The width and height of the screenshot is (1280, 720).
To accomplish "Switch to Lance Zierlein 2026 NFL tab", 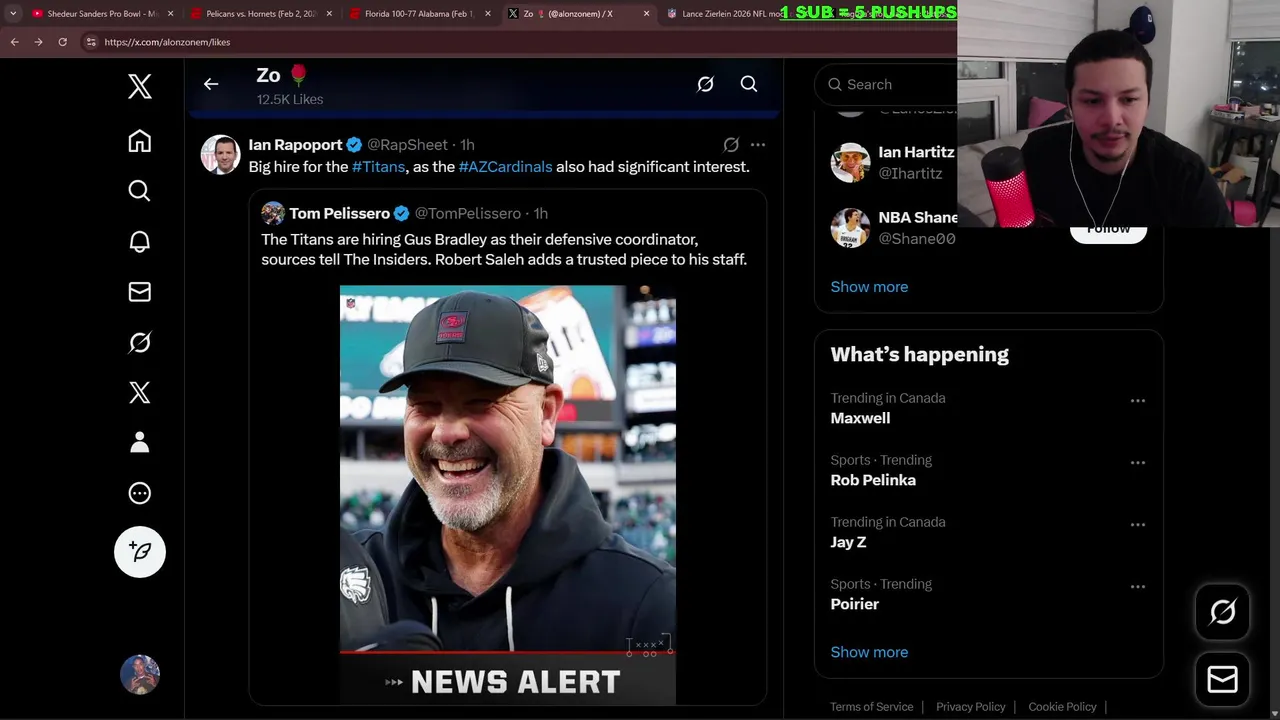I will coord(730,14).
